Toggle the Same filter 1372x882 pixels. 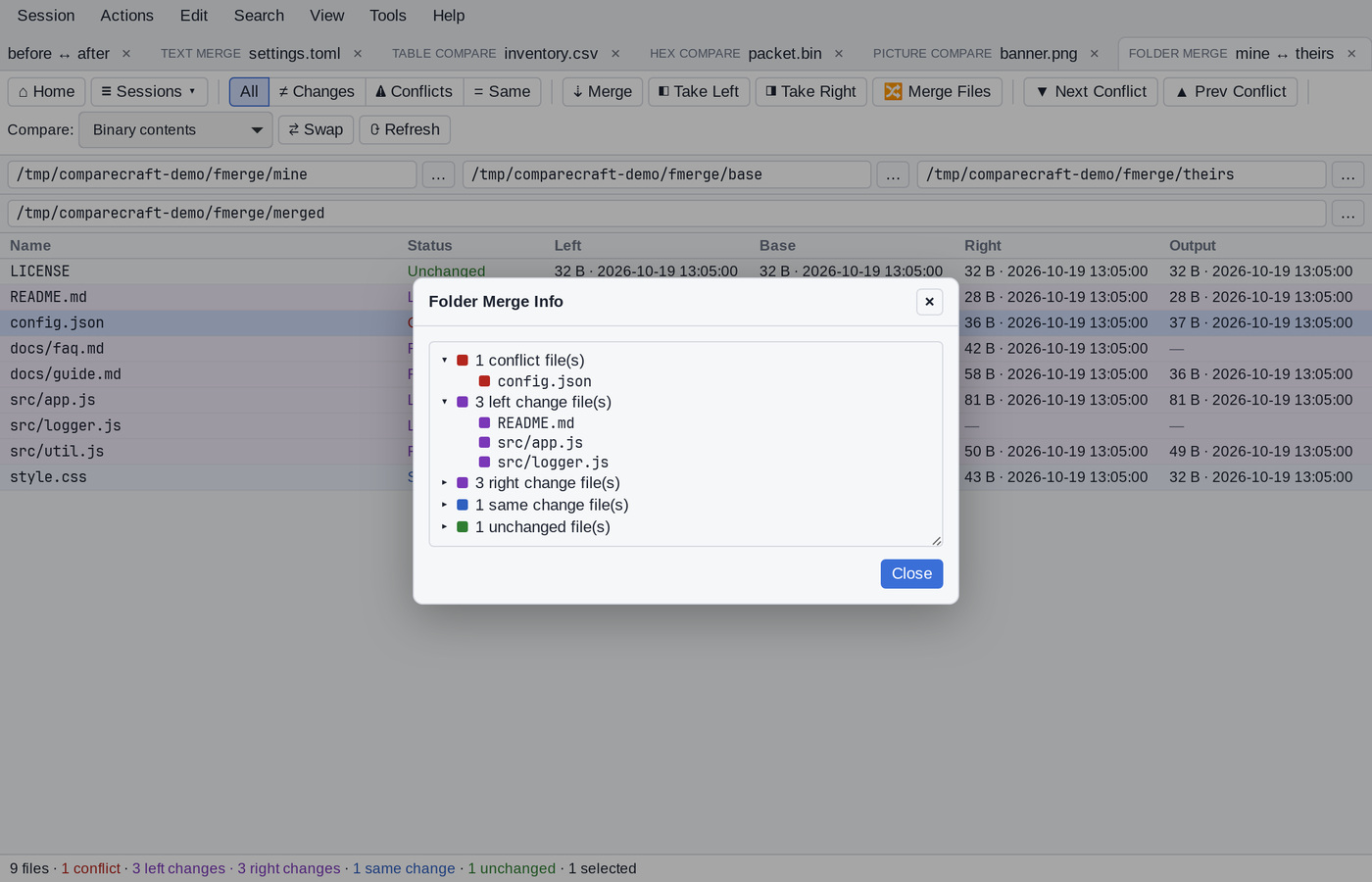tap(502, 91)
